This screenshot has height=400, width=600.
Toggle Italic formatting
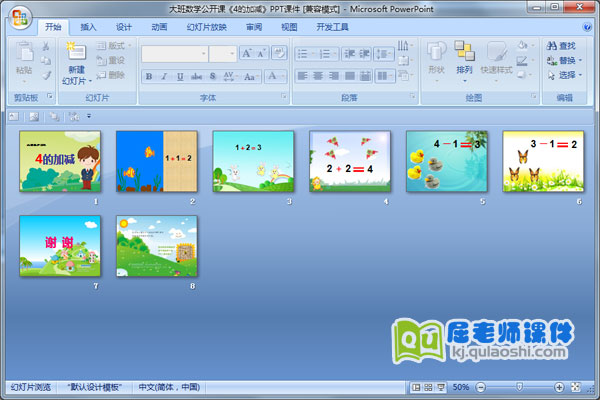(164, 77)
